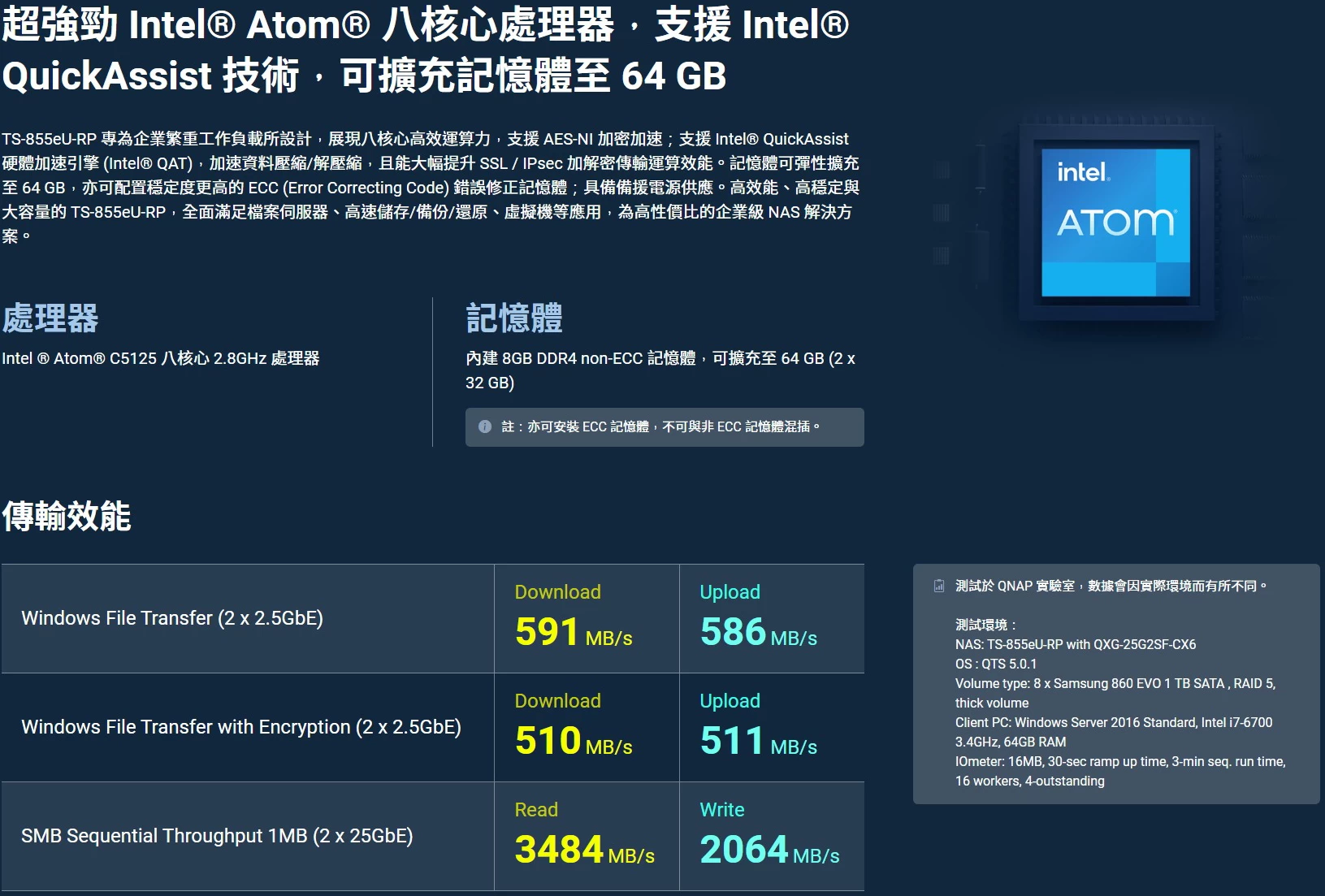The height and width of the screenshot is (896, 1325).
Task: Click the OS : QTS 5.0.1 line
Action: click(996, 664)
